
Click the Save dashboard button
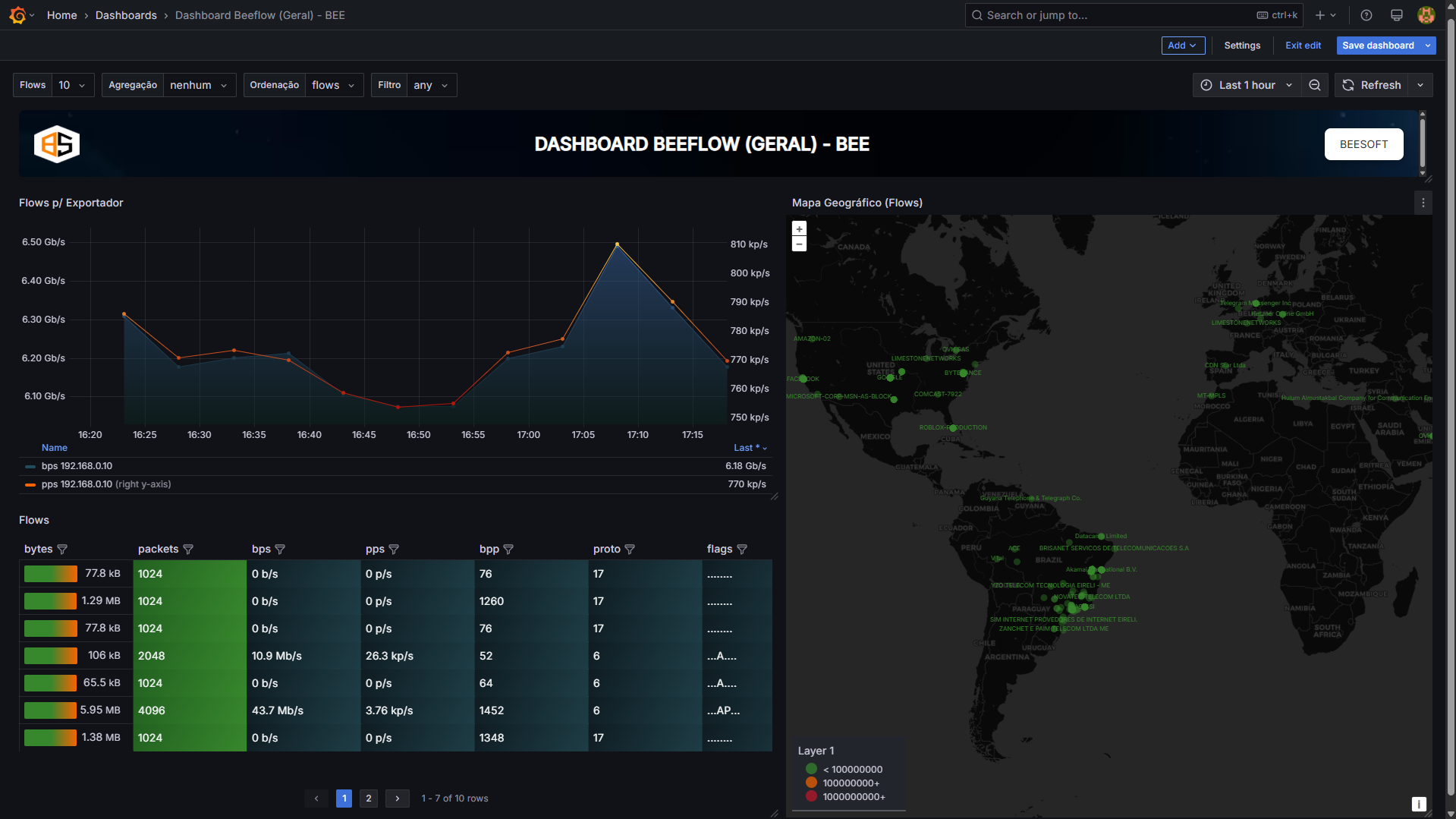tap(1377, 46)
